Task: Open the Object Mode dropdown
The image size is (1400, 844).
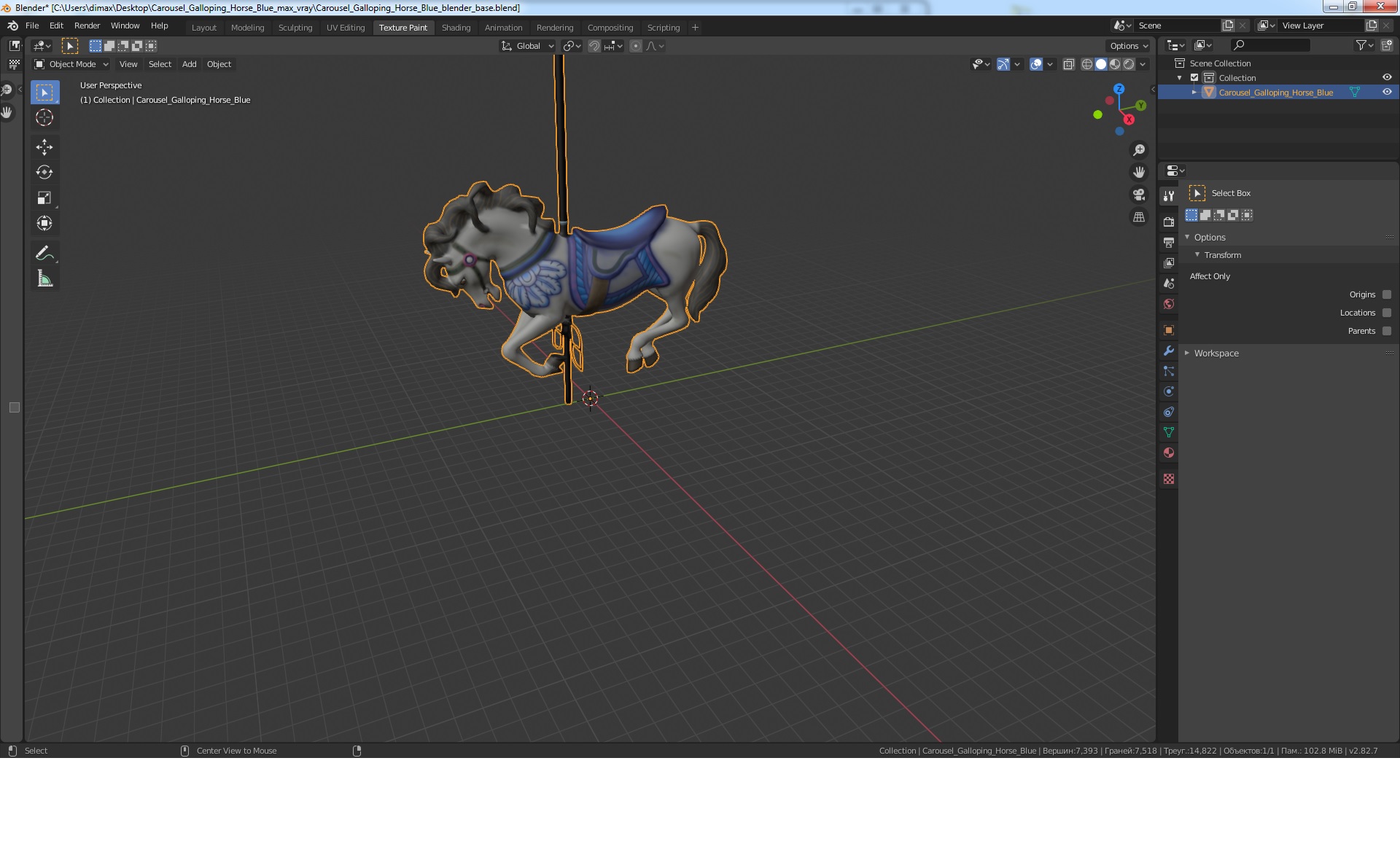Action: point(71,64)
